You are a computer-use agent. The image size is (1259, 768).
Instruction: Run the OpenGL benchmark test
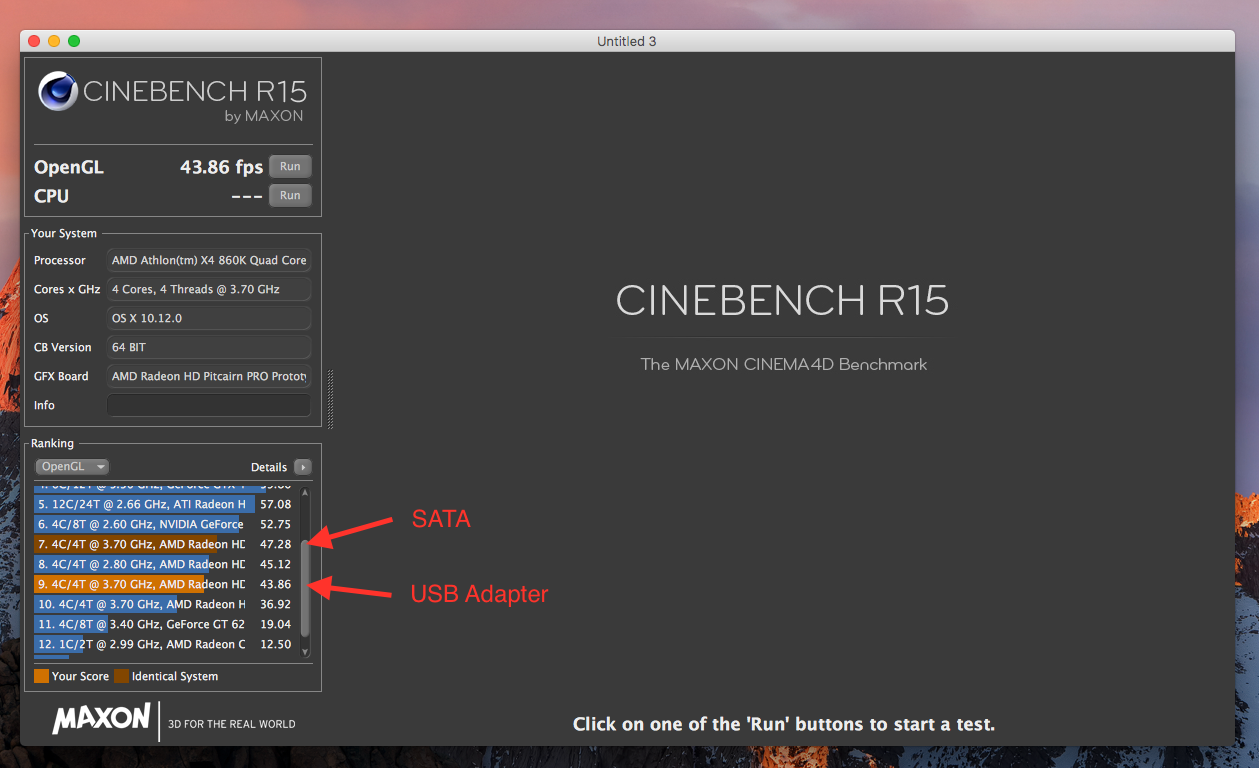290,167
